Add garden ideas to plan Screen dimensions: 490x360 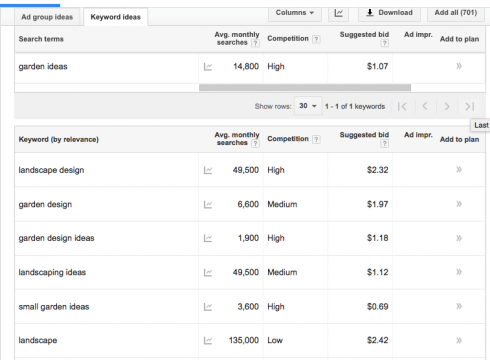click(x=459, y=66)
